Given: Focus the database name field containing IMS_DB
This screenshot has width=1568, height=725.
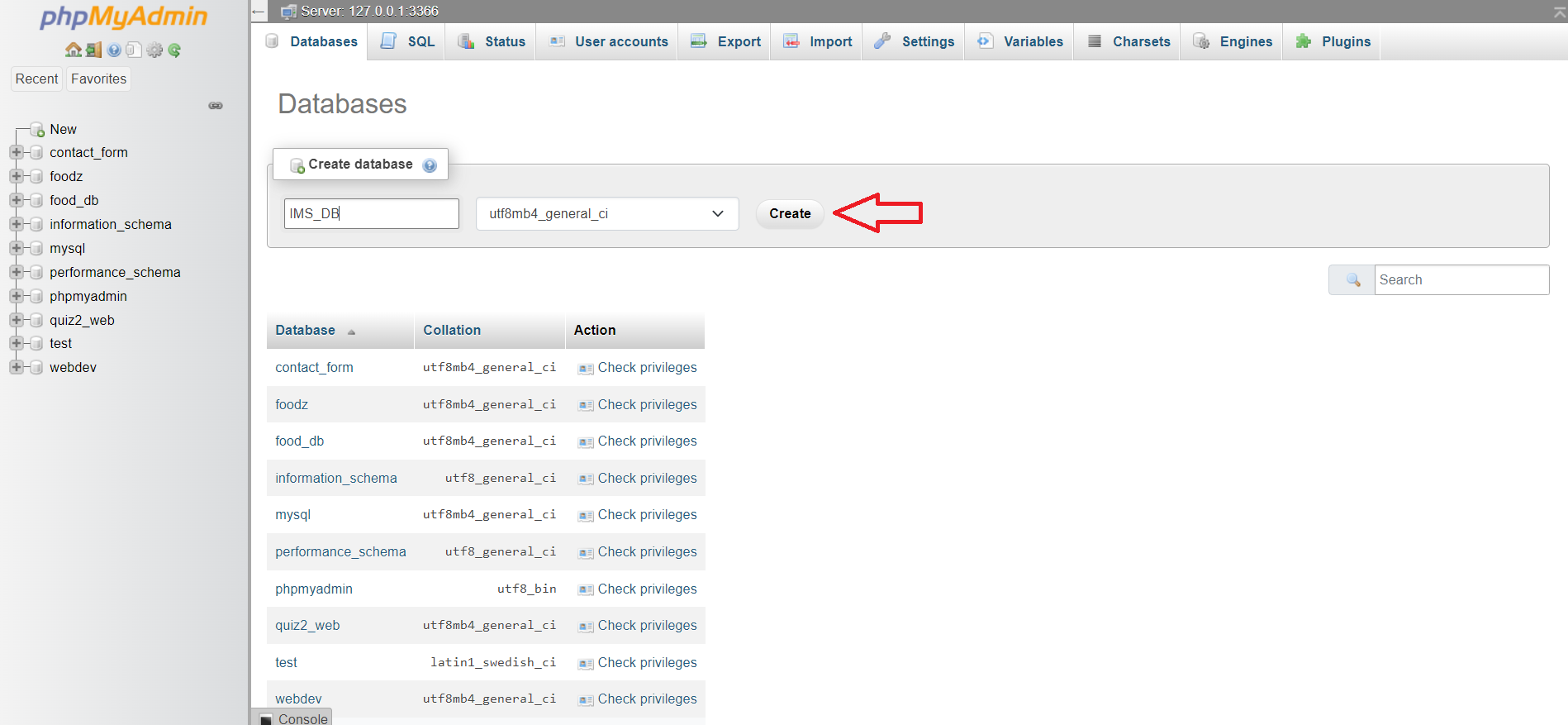Looking at the screenshot, I should [x=372, y=213].
